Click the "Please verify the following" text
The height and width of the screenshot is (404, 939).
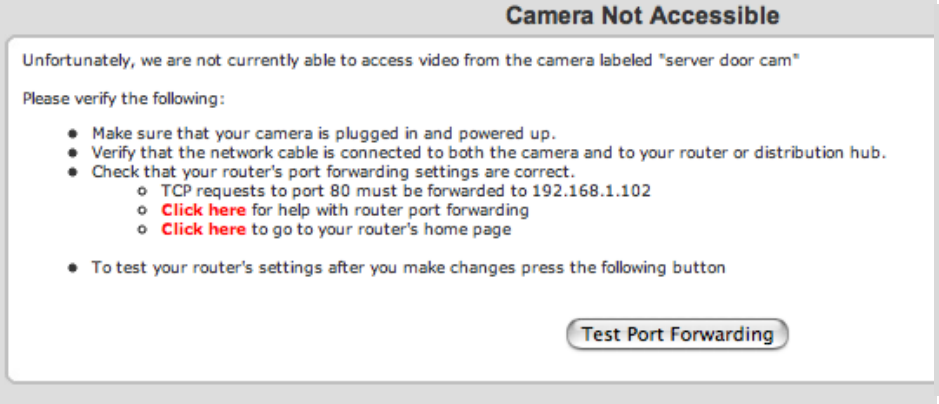[124, 100]
